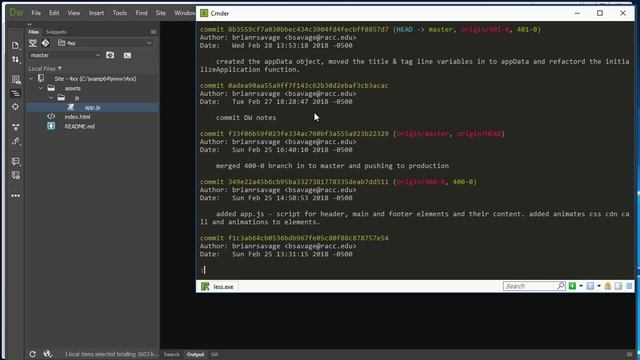Open the View menu
The width and height of the screenshot is (640, 360).
click(x=73, y=13)
